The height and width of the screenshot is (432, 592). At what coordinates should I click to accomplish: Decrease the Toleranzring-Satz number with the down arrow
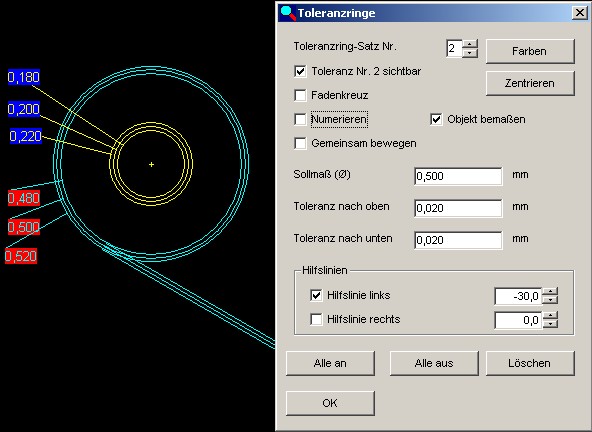470,53
